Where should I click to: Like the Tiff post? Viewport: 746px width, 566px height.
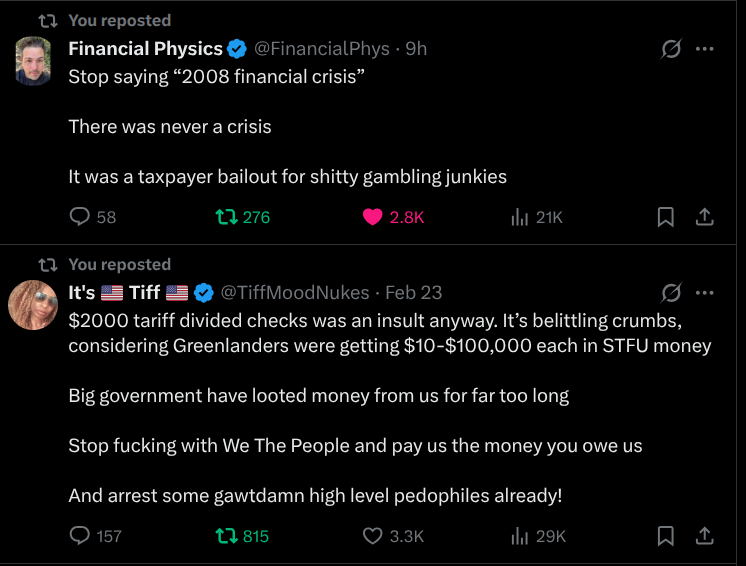pyautogui.click(x=373, y=536)
